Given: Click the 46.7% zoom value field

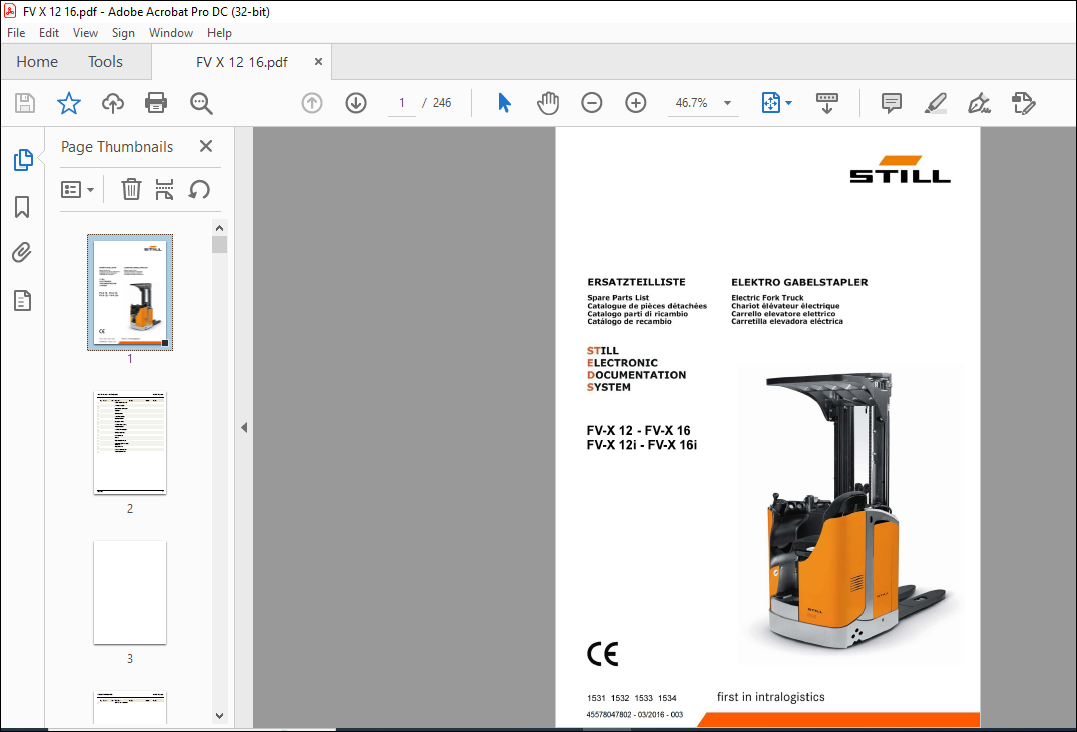Looking at the screenshot, I should tap(691, 103).
